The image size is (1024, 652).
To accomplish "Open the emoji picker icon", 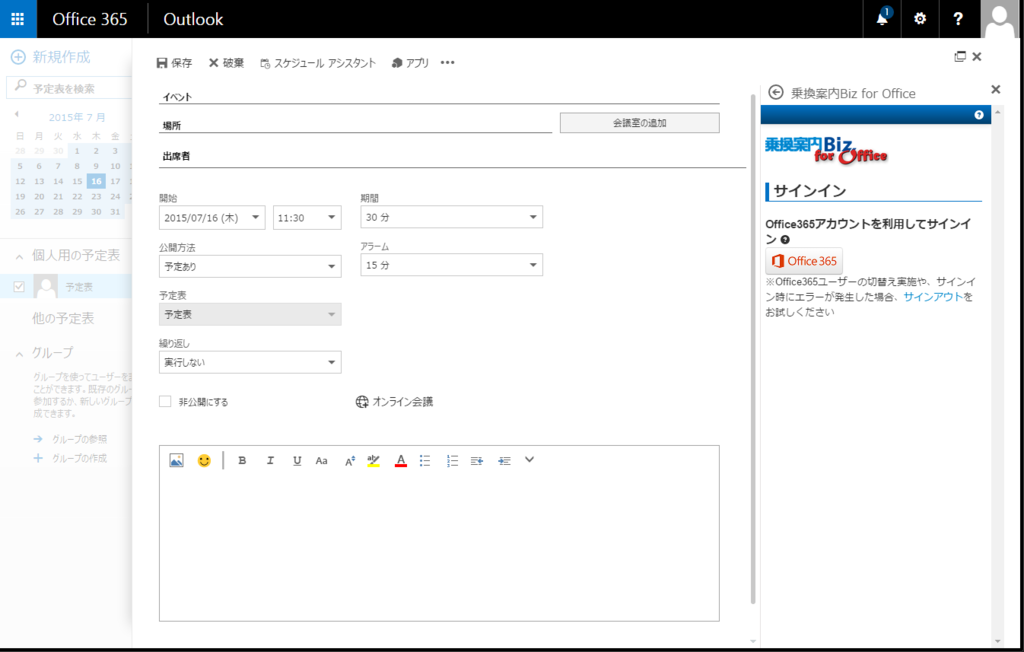I will pyautogui.click(x=203, y=460).
